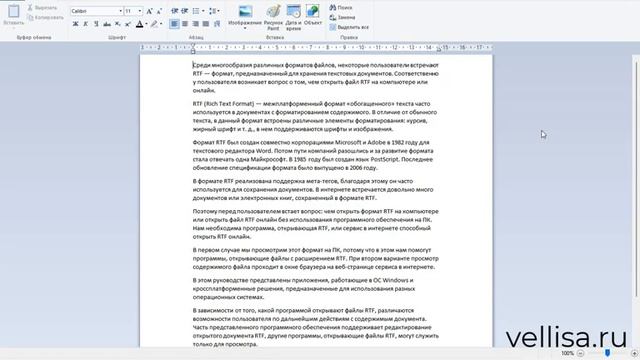Toggle underline Ч formatting
640x360 pixels.
pos(96,24)
